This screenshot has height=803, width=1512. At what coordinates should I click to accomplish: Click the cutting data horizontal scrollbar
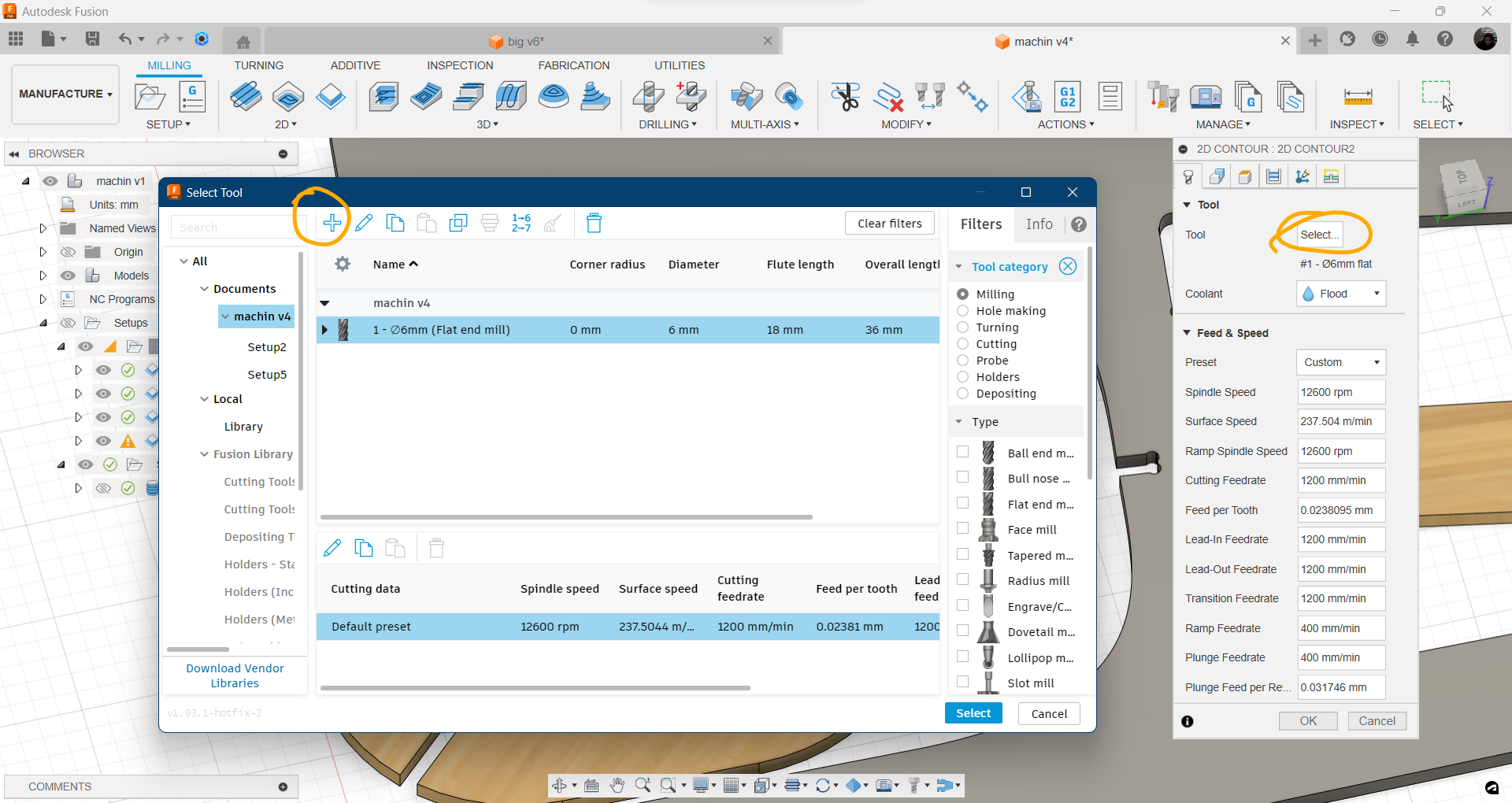(x=535, y=688)
